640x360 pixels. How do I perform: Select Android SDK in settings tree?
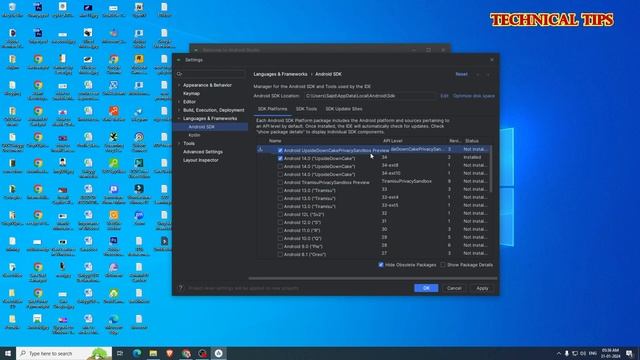(x=201, y=127)
